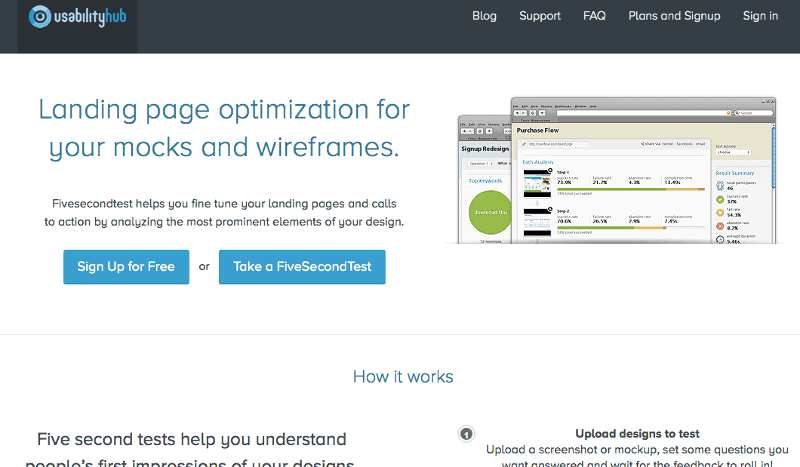The width and height of the screenshot is (800, 467).
Task: Click the Signup Redesign window preview
Action: point(485,180)
